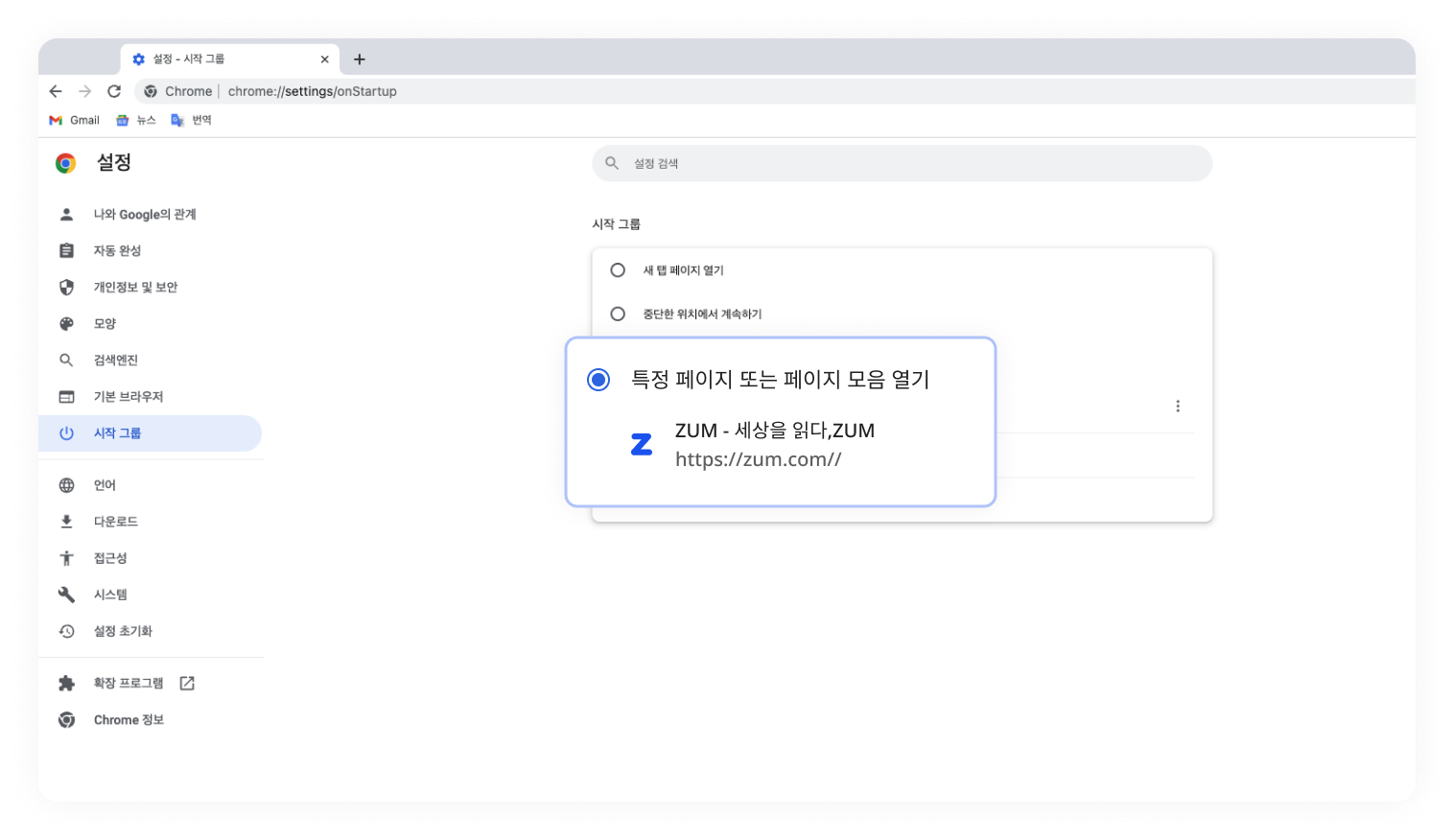
Task: Click the https://zum.com// link
Action: [x=758, y=459]
